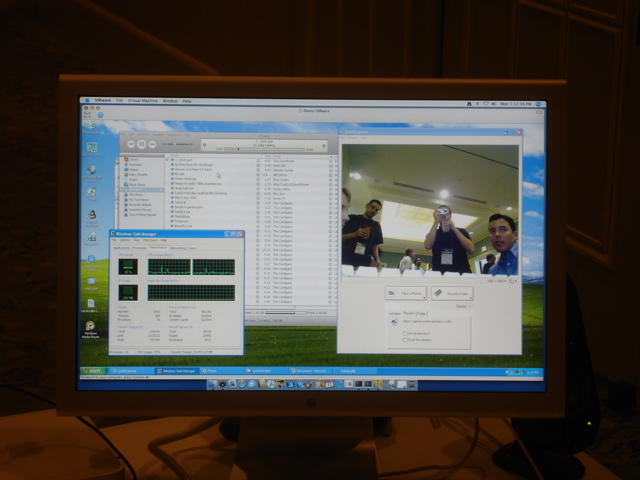Select the song Heaven Is A Place On Earth
Image resolution: width=640 pixels, height=480 pixels.
[193, 169]
